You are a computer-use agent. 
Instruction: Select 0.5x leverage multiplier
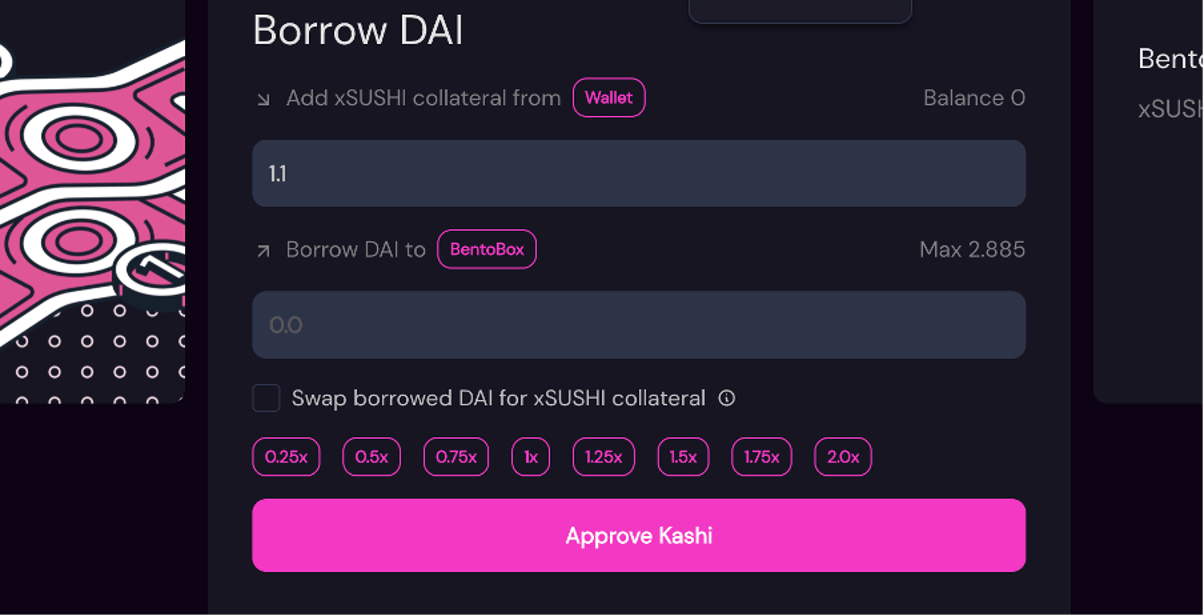click(x=371, y=457)
